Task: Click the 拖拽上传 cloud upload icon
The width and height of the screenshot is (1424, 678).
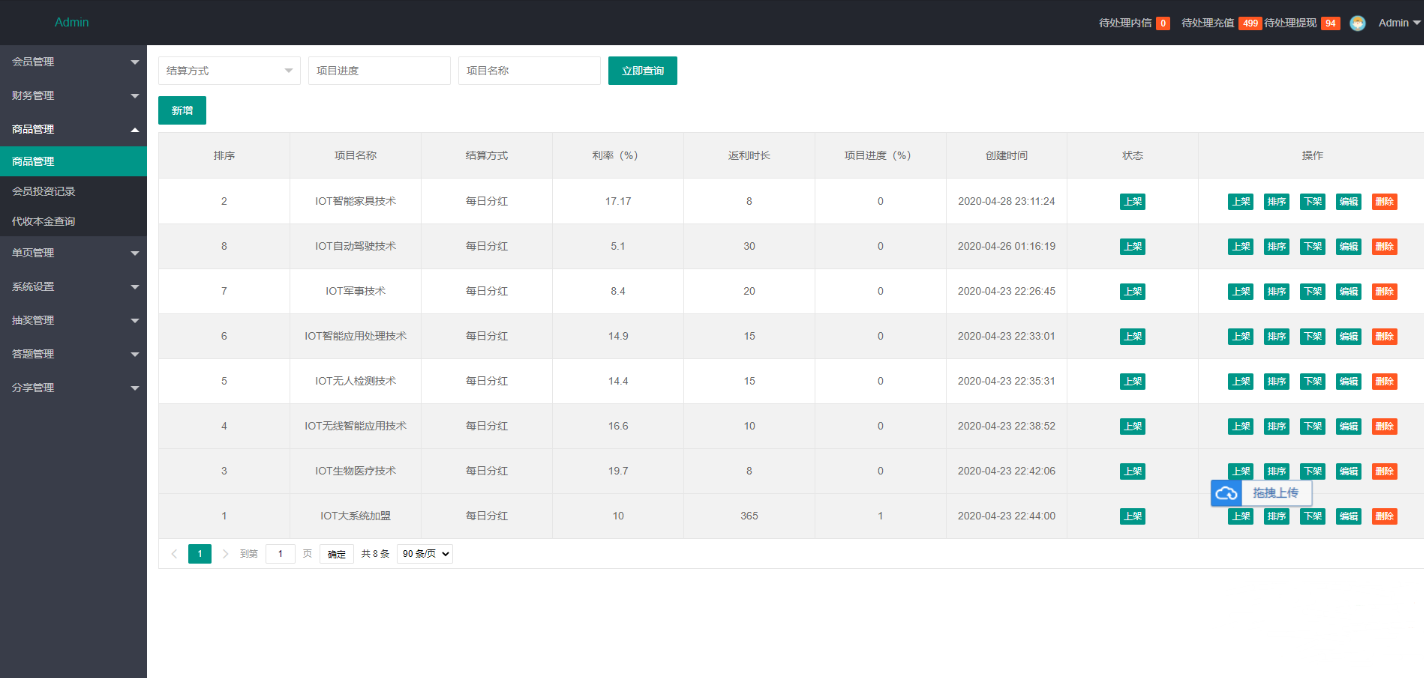Action: point(1226,493)
